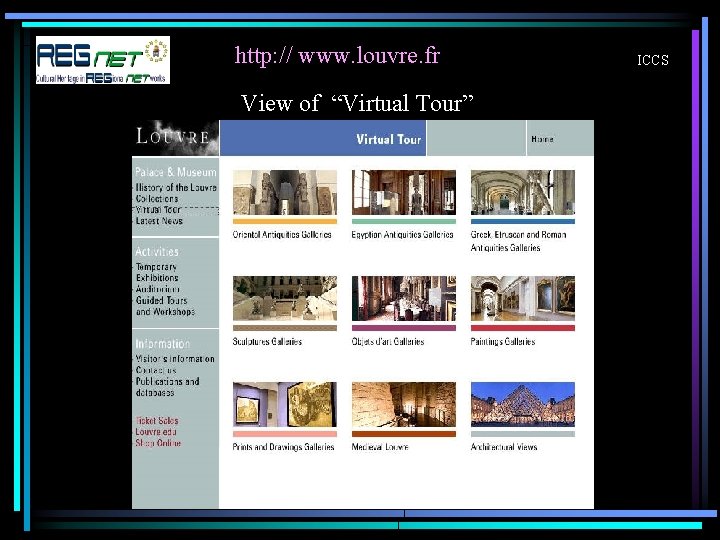
Task: Click the REGNET logo on the slide
Action: pyautogui.click(x=103, y=60)
